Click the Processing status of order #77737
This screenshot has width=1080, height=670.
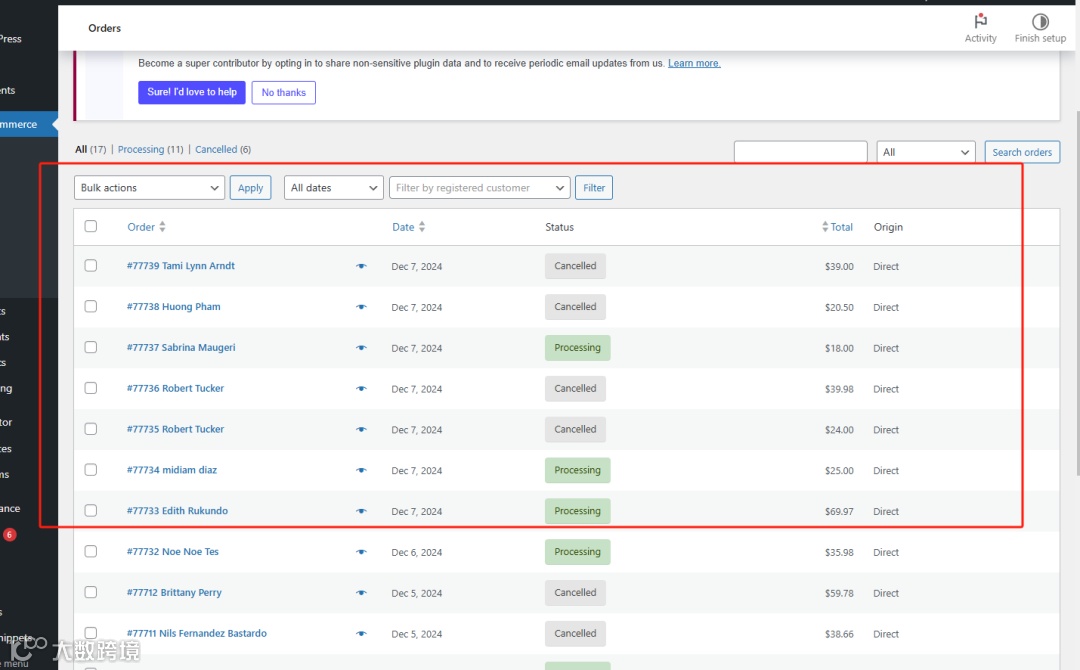pos(577,348)
